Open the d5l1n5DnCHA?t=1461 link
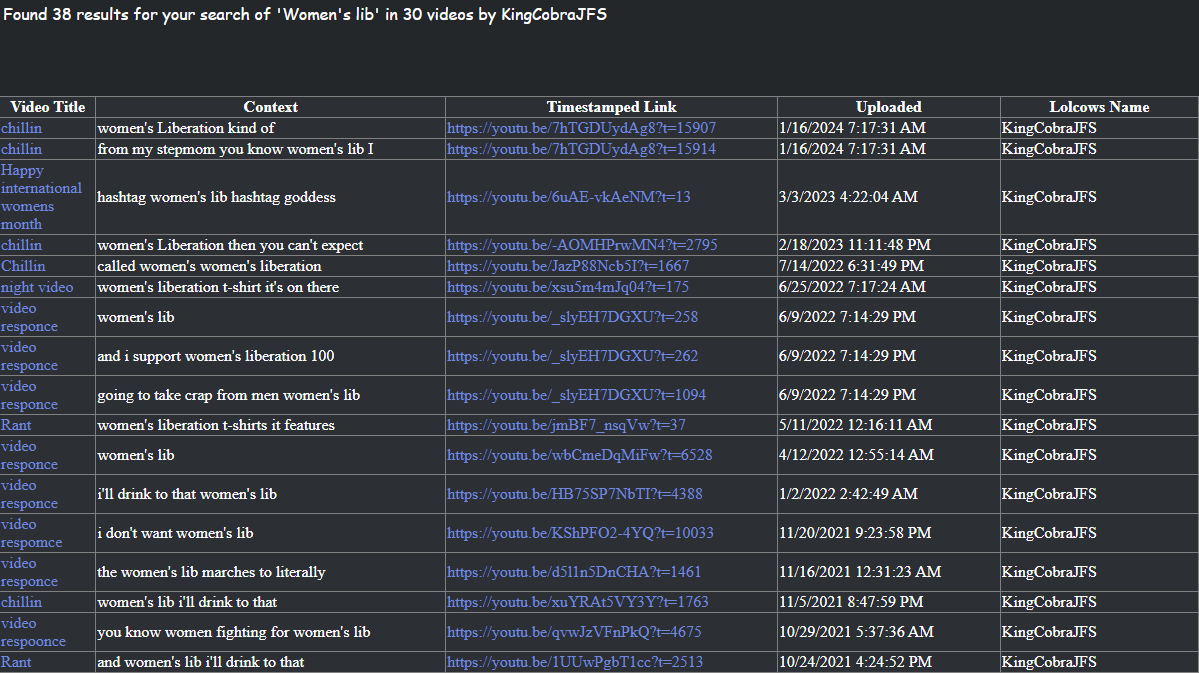The width and height of the screenshot is (1199, 673). (x=574, y=571)
